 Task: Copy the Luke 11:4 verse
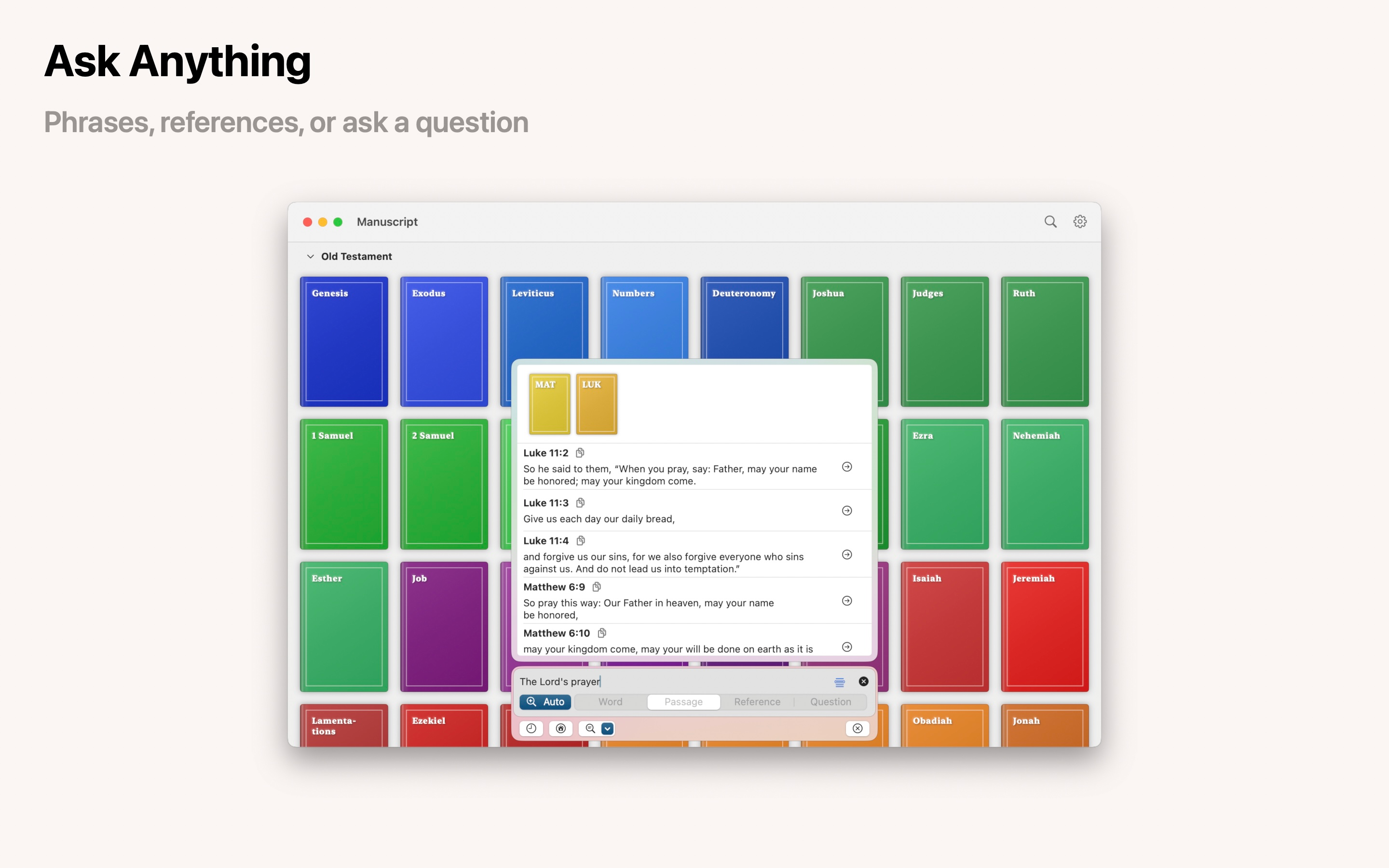click(580, 541)
